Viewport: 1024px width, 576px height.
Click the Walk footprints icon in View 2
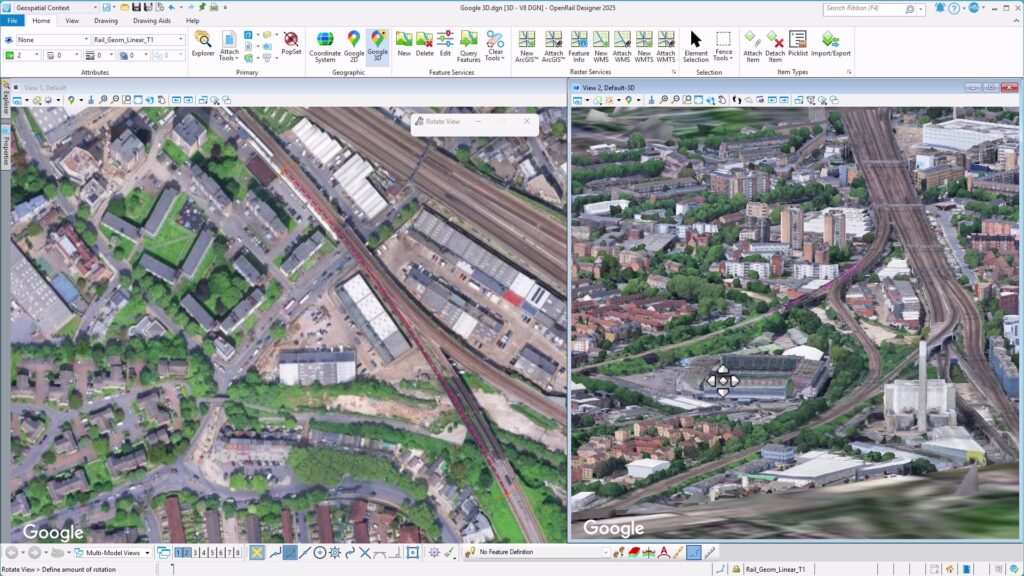pos(737,100)
